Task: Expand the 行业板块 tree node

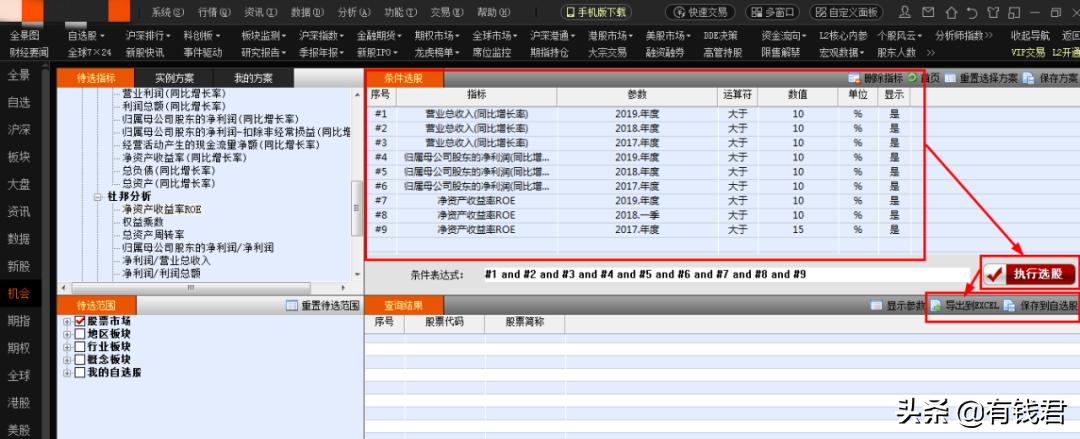Action: 67,347
